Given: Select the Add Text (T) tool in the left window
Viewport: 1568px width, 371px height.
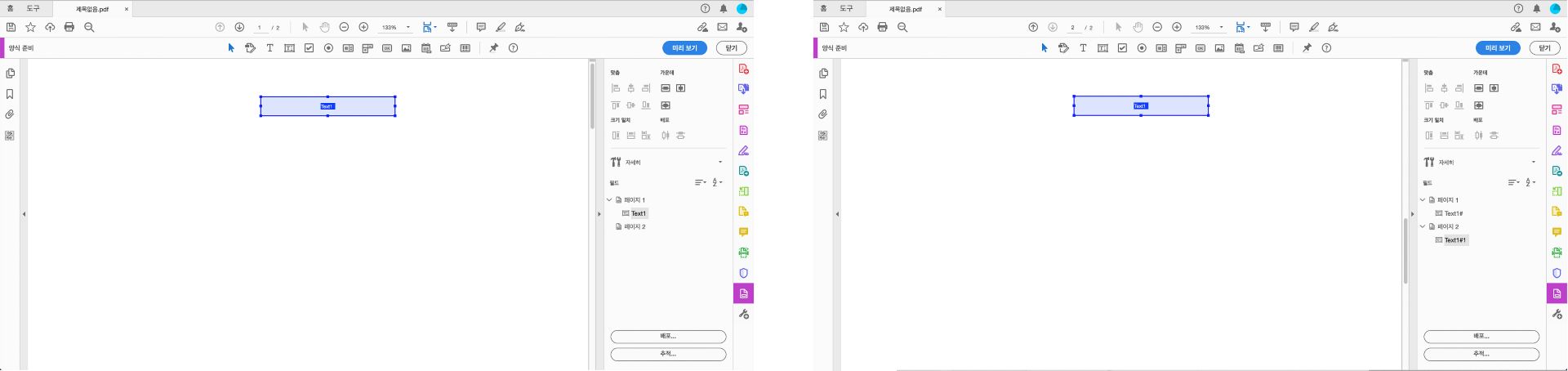Looking at the screenshot, I should (x=269, y=48).
